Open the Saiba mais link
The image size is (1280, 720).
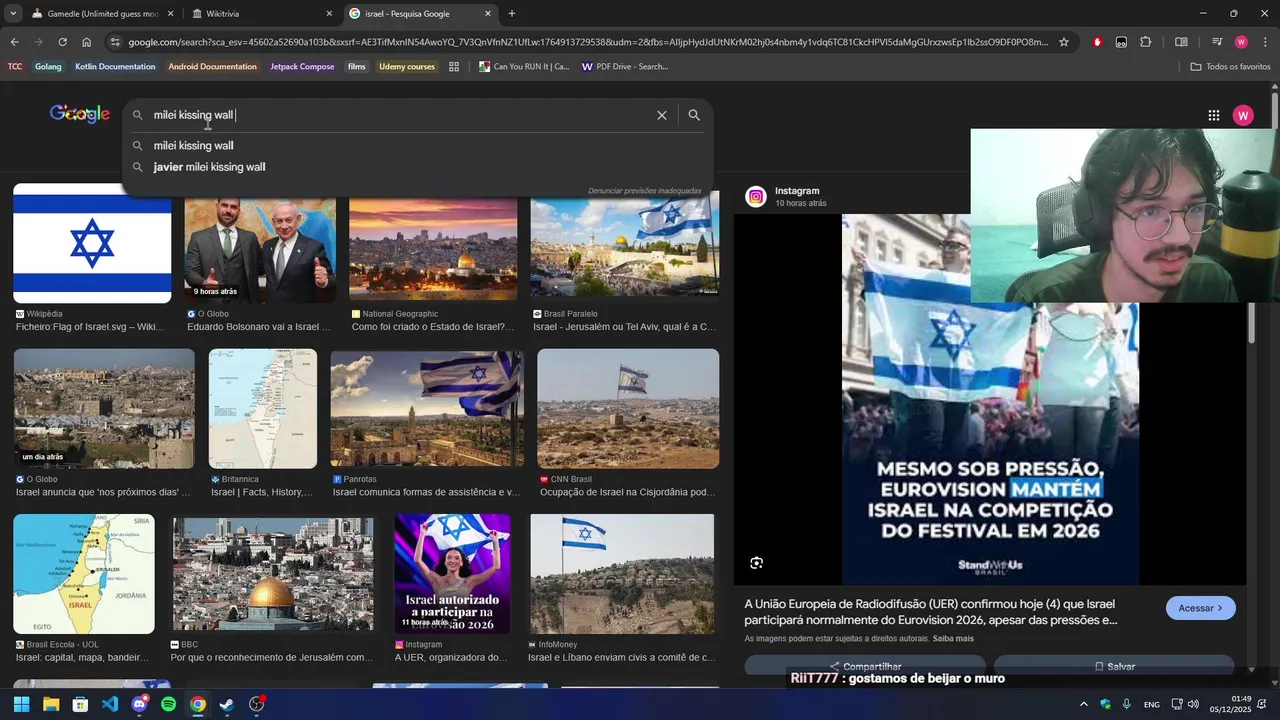point(953,638)
